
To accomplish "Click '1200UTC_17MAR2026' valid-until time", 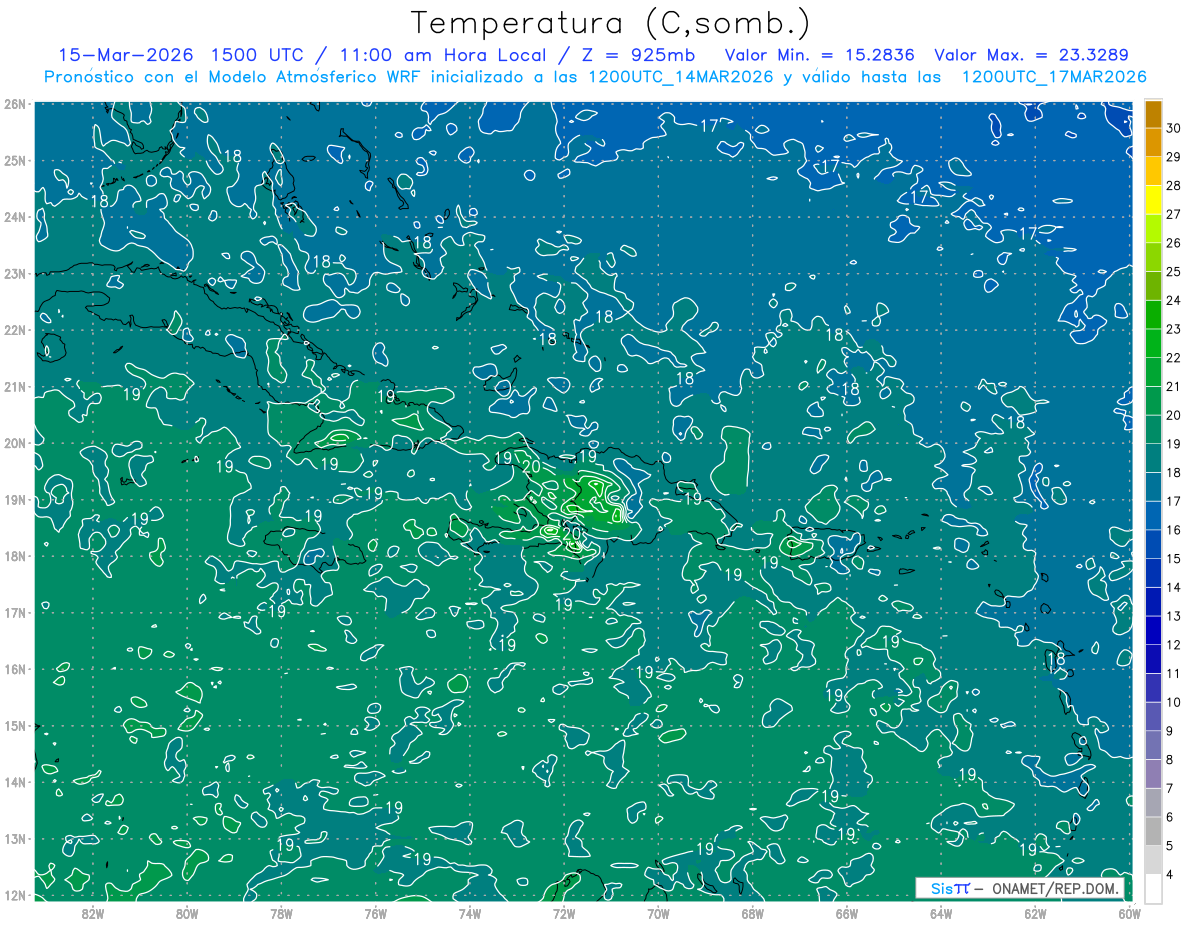I will 1053,77.
